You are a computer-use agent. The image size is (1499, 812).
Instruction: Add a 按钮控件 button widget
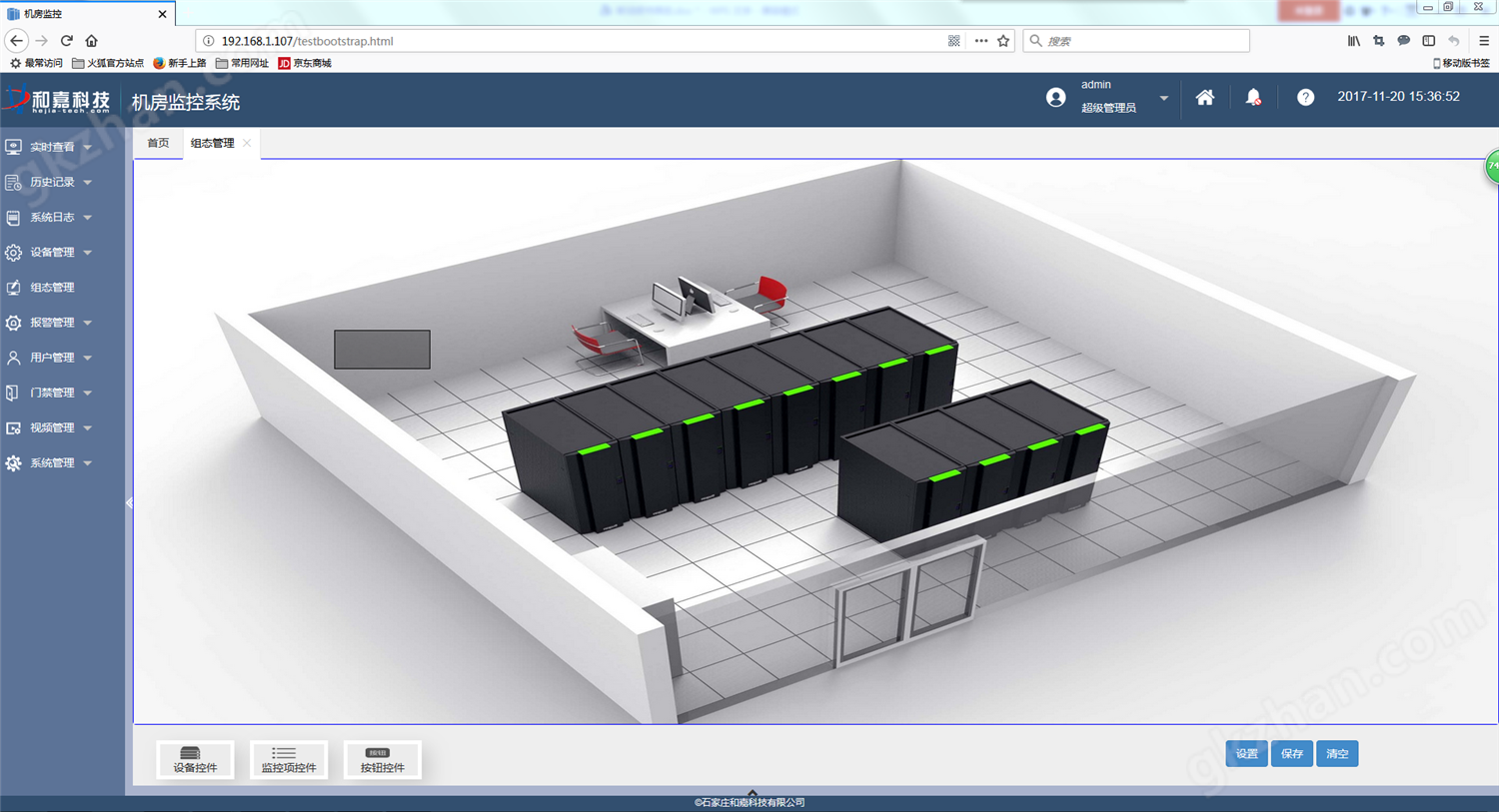tap(382, 759)
